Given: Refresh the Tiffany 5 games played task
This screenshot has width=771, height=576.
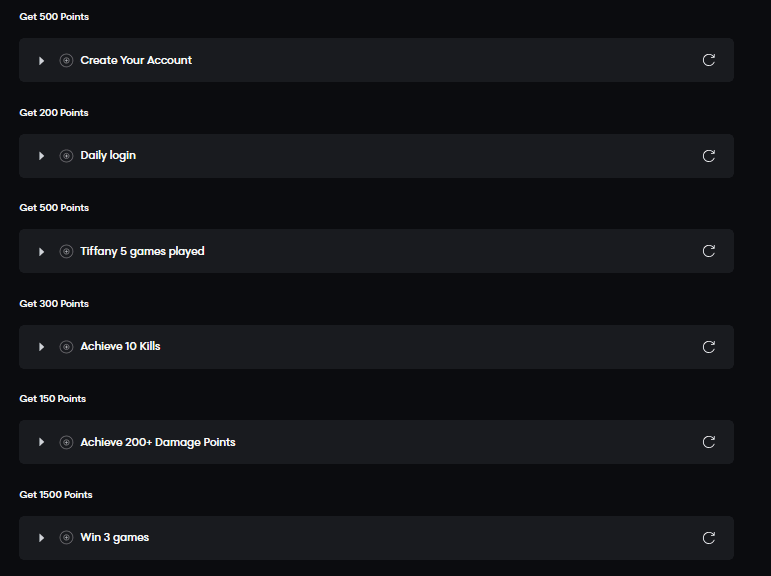Looking at the screenshot, I should point(709,251).
